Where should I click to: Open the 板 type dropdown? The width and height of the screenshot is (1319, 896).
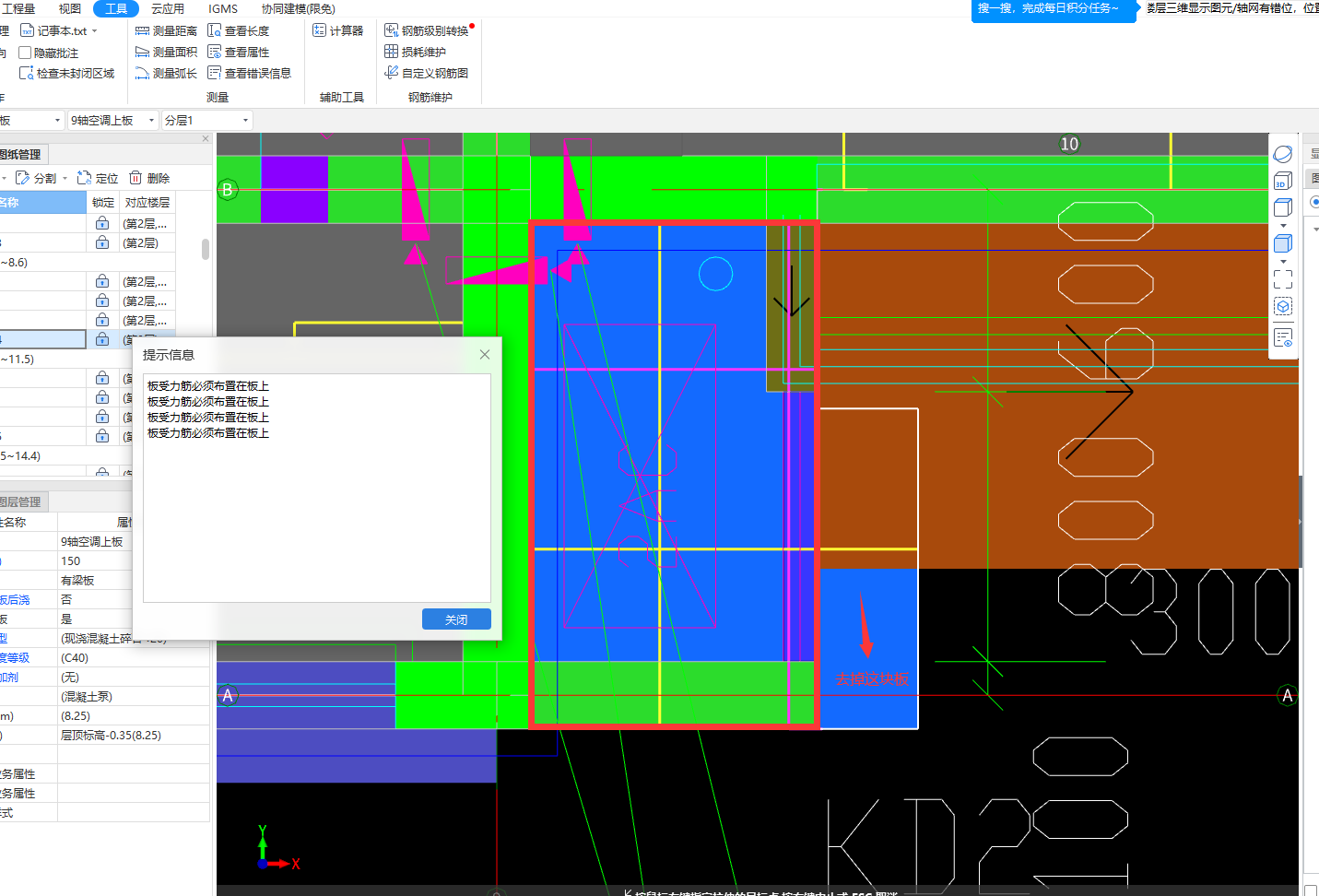pos(31,120)
